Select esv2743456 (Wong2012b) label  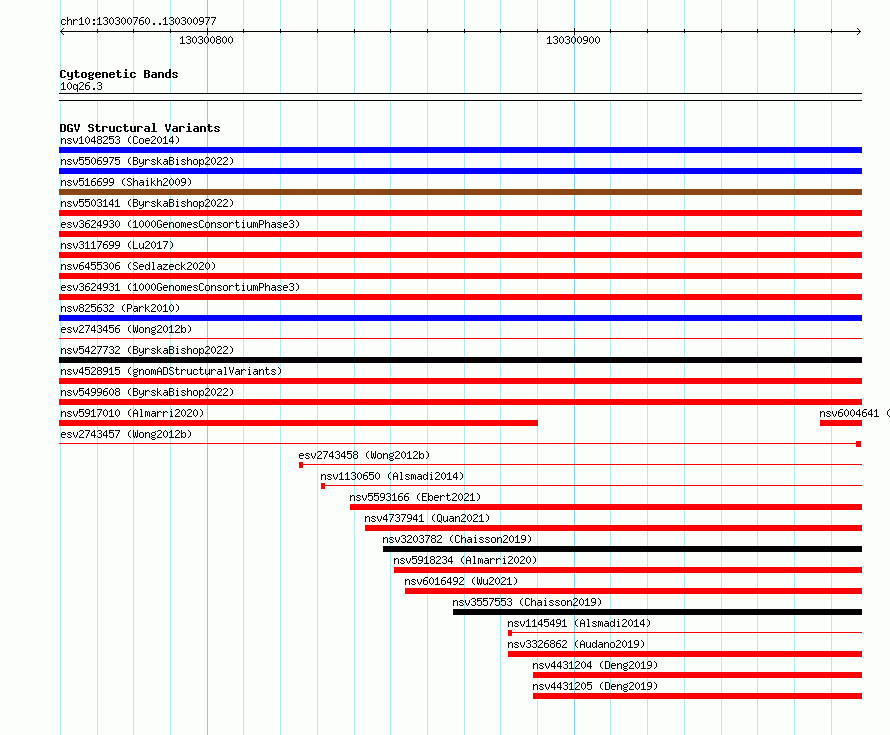pyautogui.click(x=126, y=329)
